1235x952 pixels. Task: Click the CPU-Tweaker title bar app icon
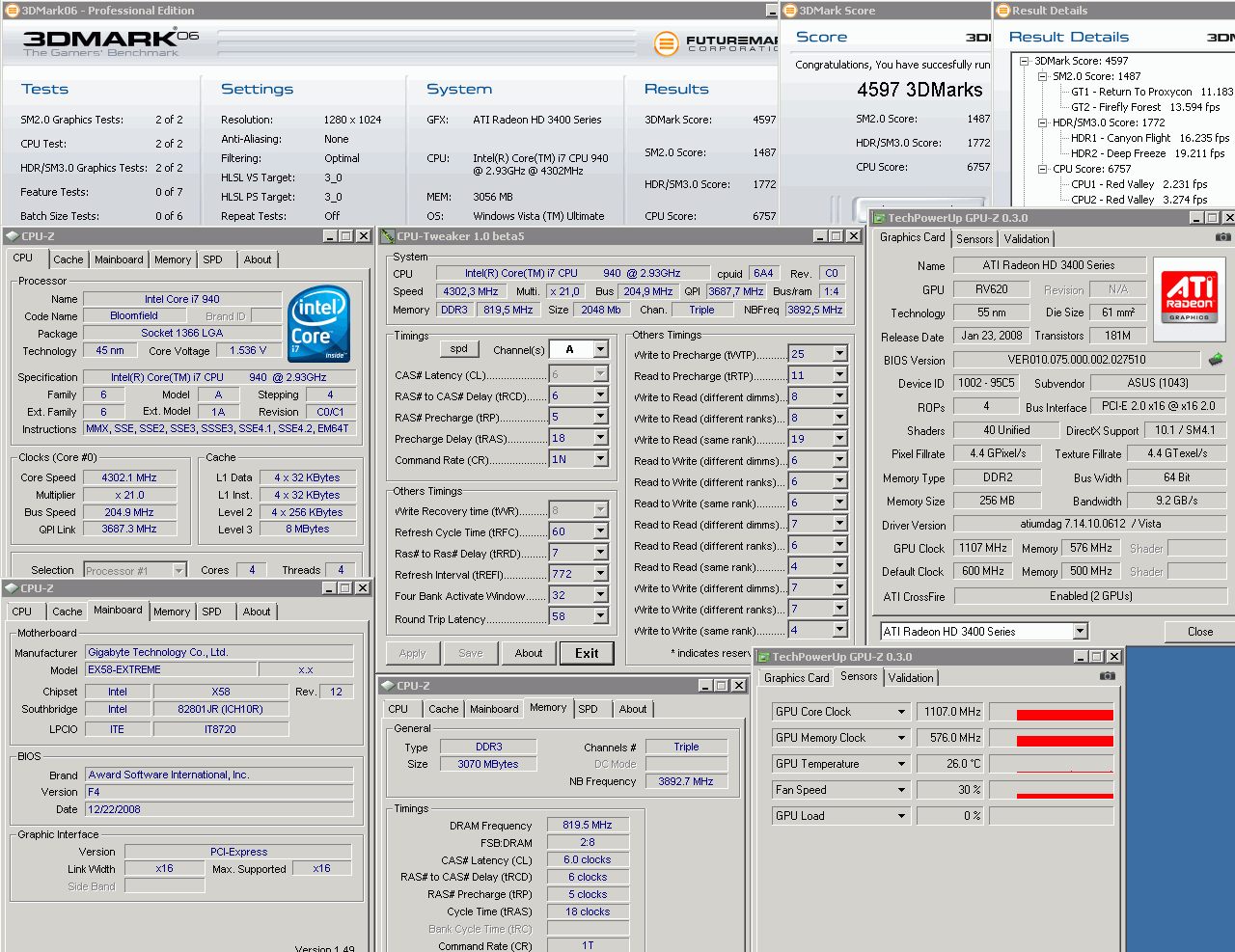[x=387, y=236]
